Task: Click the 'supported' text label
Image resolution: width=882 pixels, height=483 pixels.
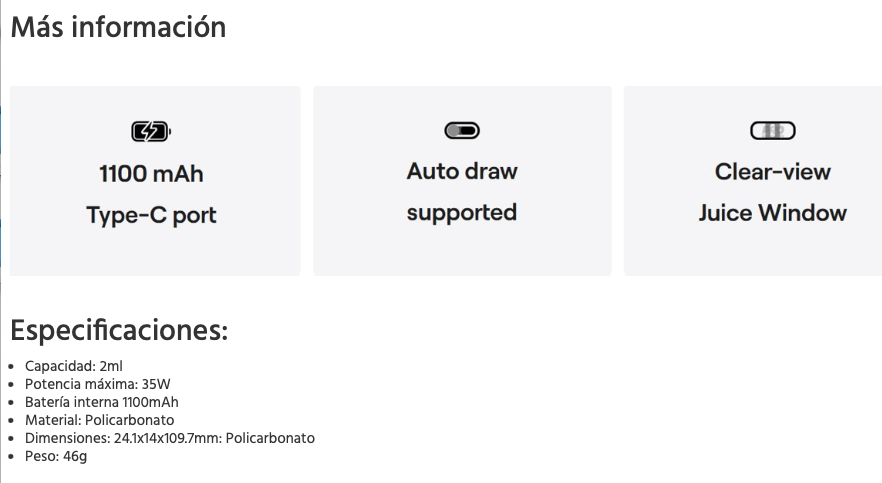Action: 462,213
